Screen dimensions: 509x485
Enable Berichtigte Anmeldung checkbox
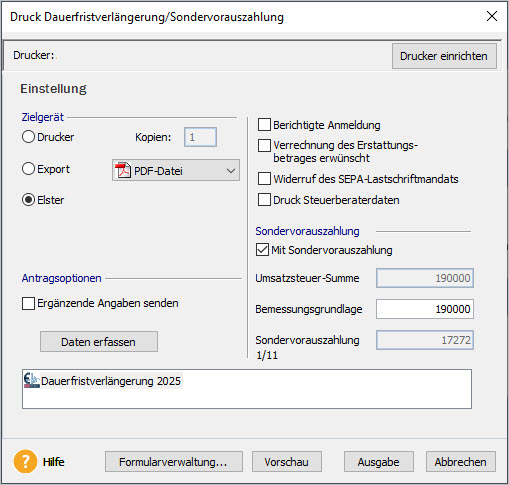[264, 125]
